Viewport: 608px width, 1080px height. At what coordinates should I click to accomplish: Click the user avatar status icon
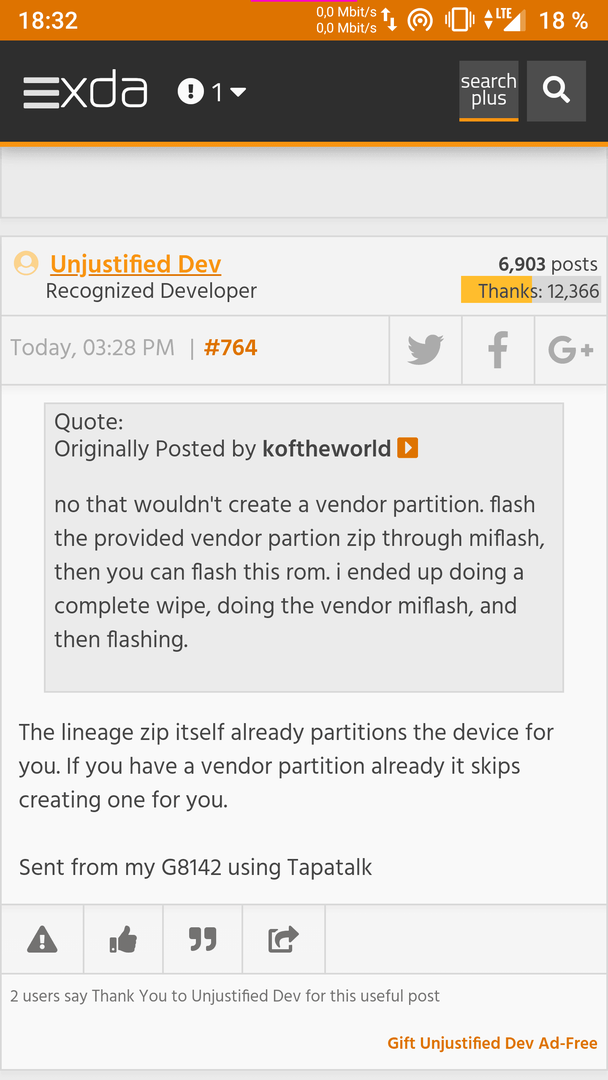tap(26, 264)
